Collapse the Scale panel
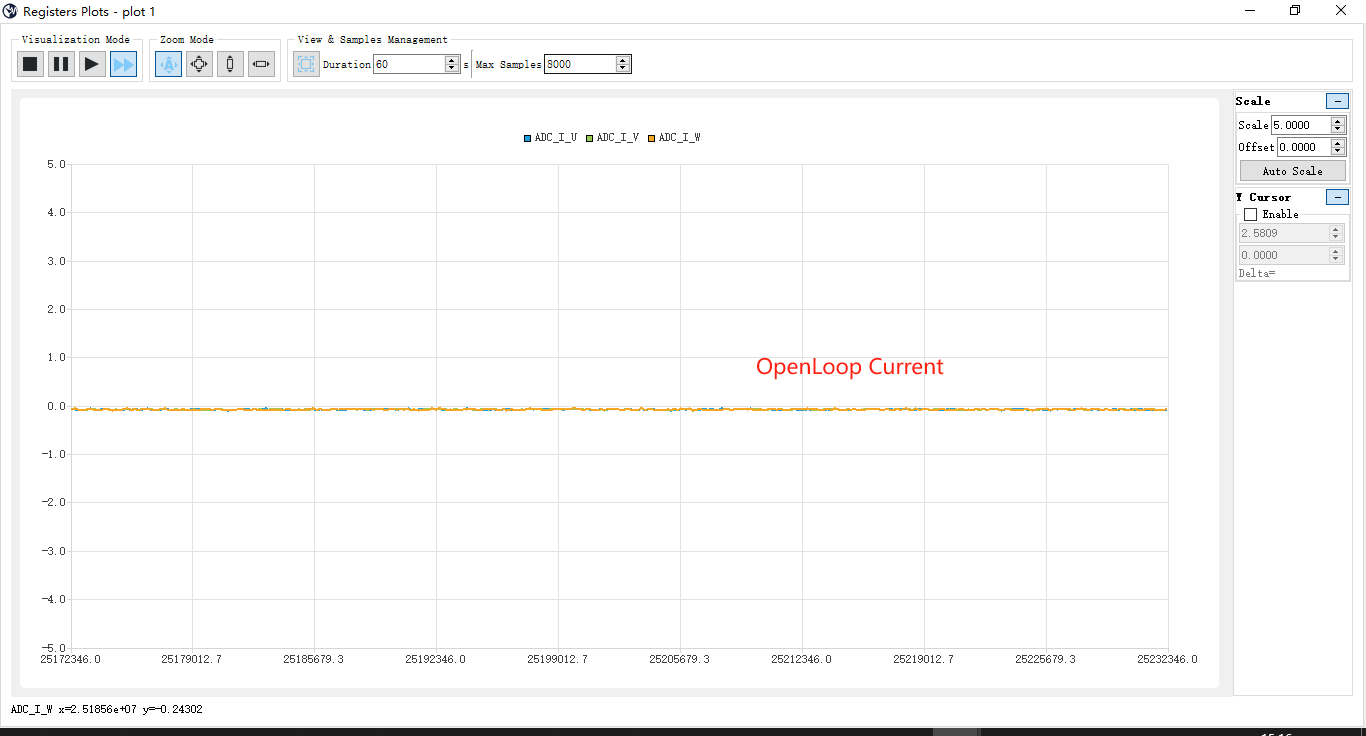1366x736 pixels. (1337, 101)
